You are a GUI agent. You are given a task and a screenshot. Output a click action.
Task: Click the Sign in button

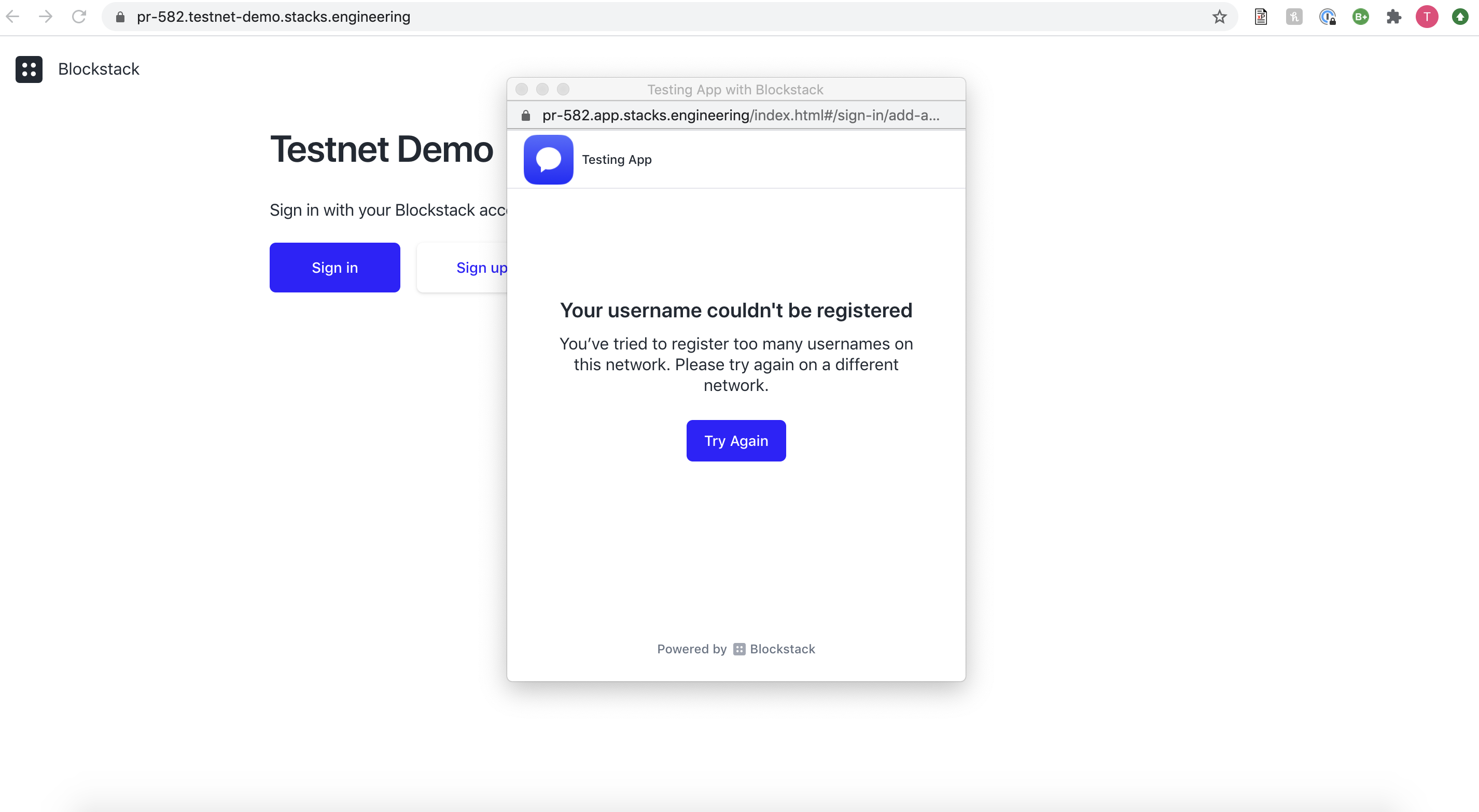(x=334, y=267)
